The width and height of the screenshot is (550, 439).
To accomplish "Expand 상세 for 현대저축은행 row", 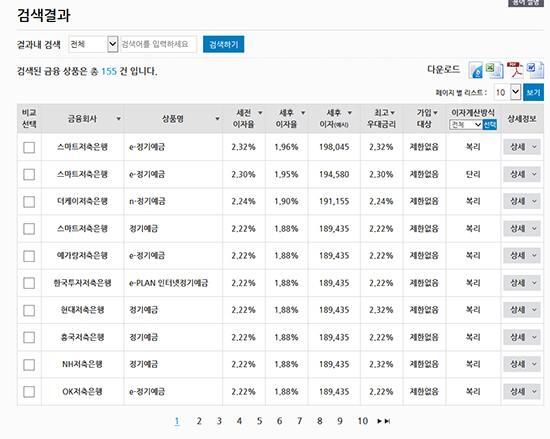I will pyautogui.click(x=522, y=310).
